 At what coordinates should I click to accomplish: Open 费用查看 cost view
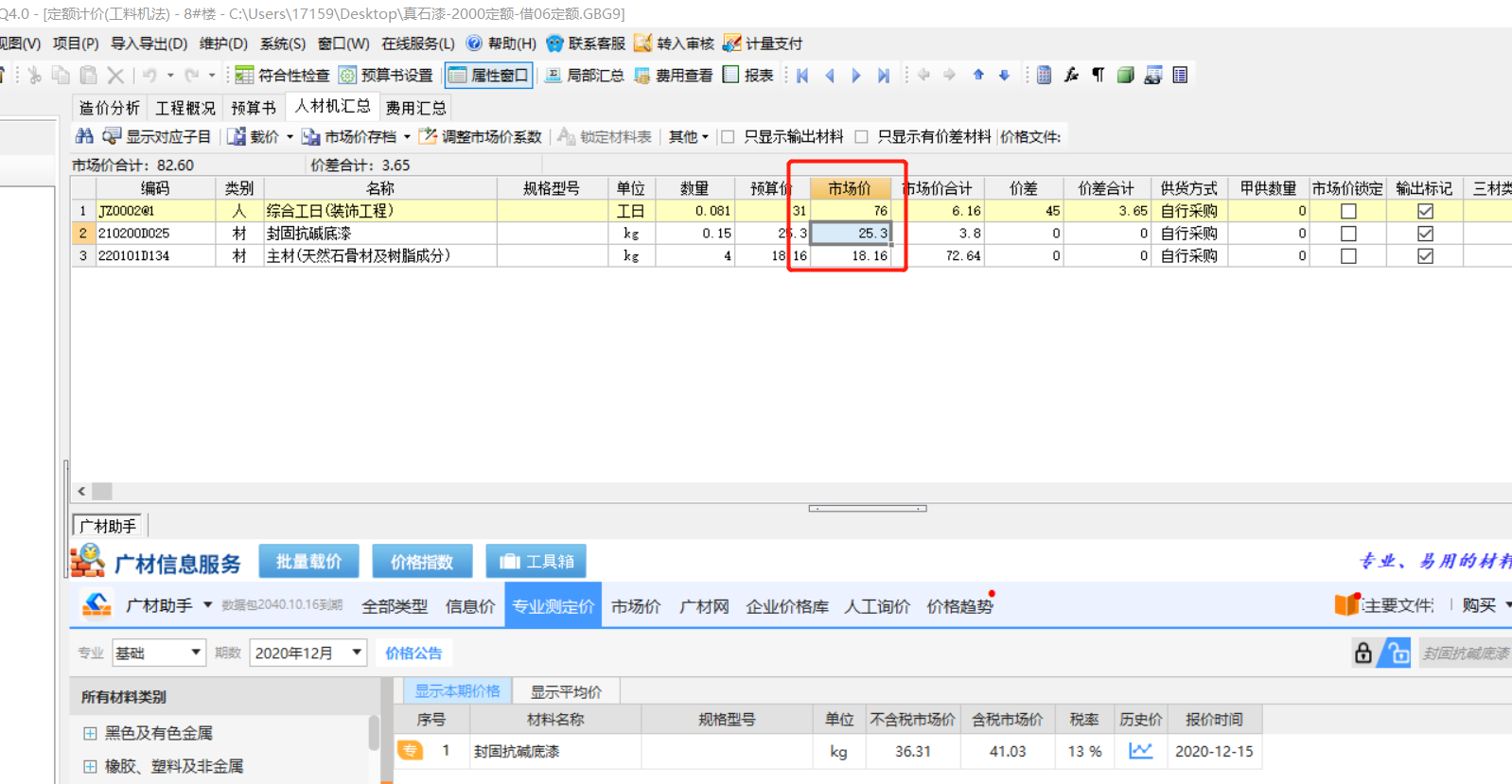[x=673, y=75]
